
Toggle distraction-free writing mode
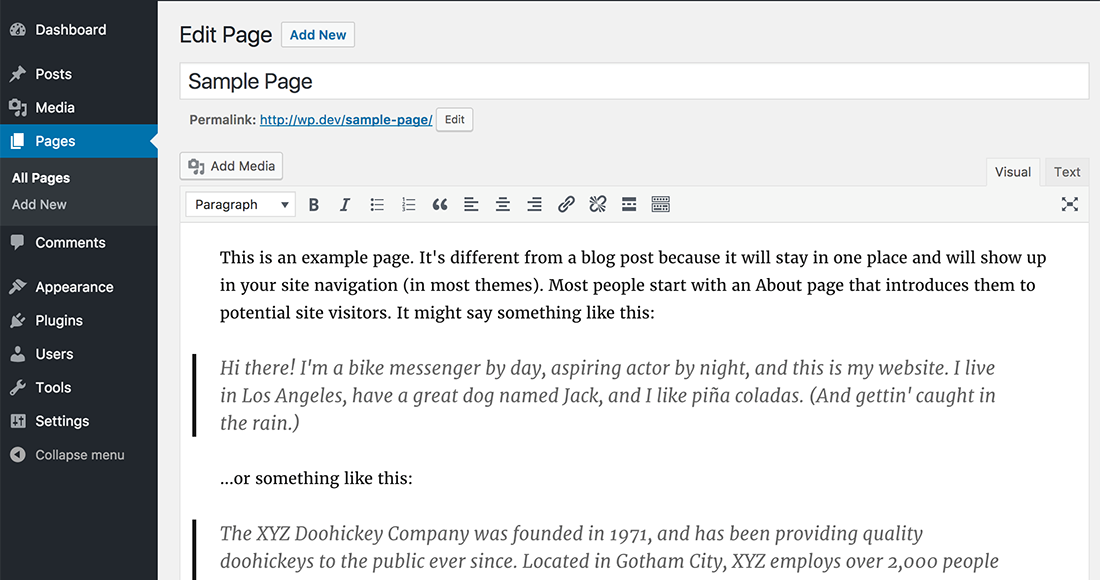[x=1069, y=204]
